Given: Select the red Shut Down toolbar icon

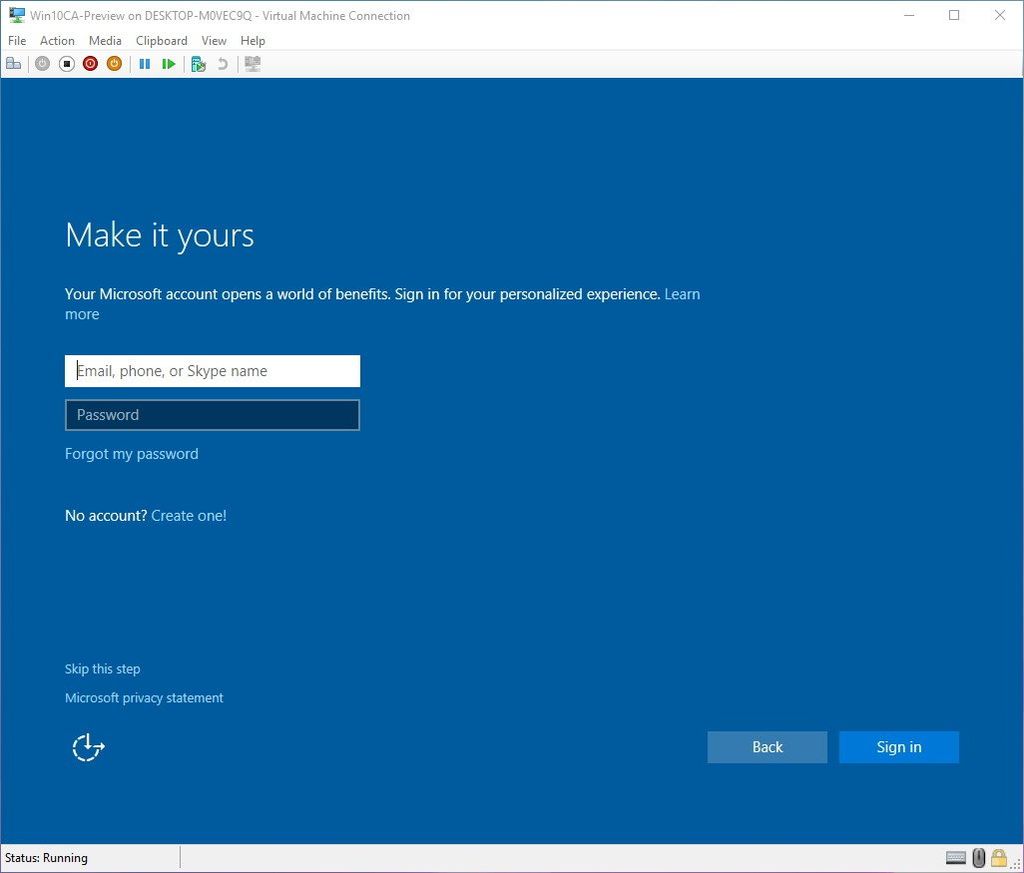Looking at the screenshot, I should pos(90,63).
